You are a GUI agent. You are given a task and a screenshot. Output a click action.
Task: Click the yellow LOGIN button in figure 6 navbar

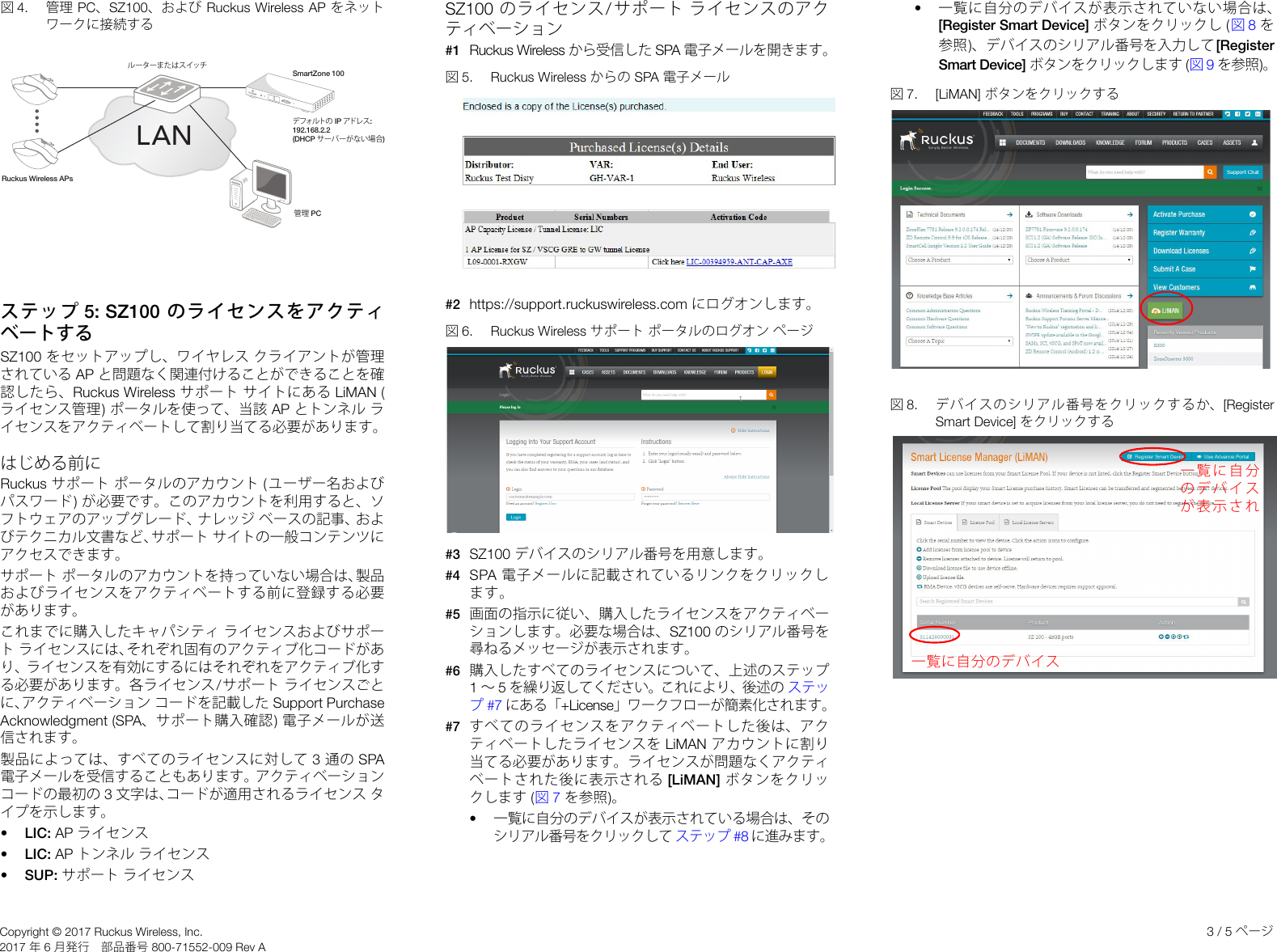coord(767,372)
